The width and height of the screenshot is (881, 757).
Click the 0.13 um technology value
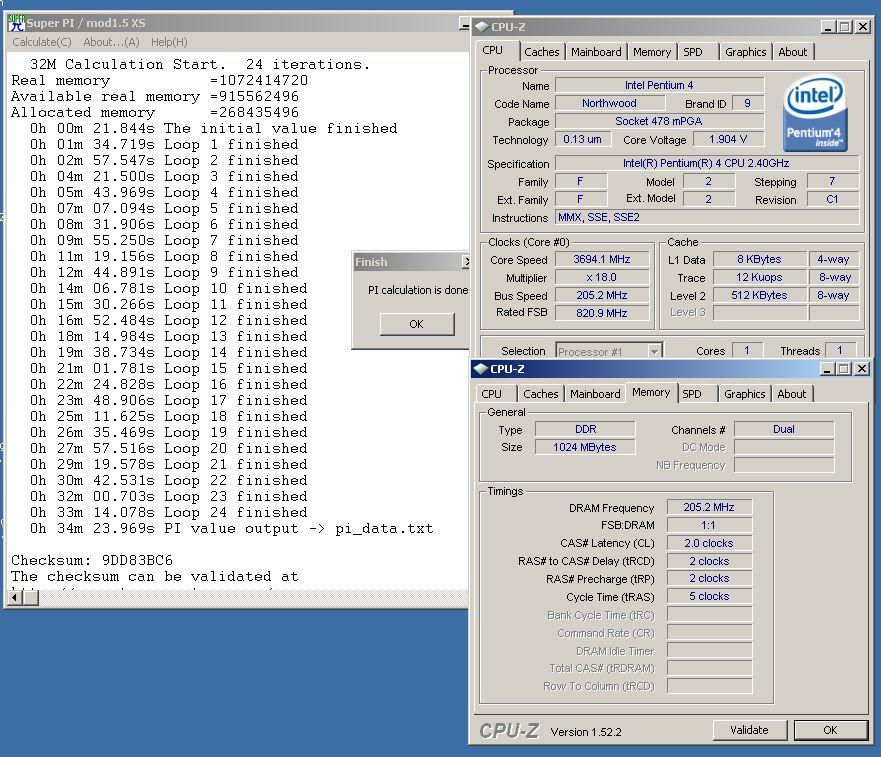point(583,139)
